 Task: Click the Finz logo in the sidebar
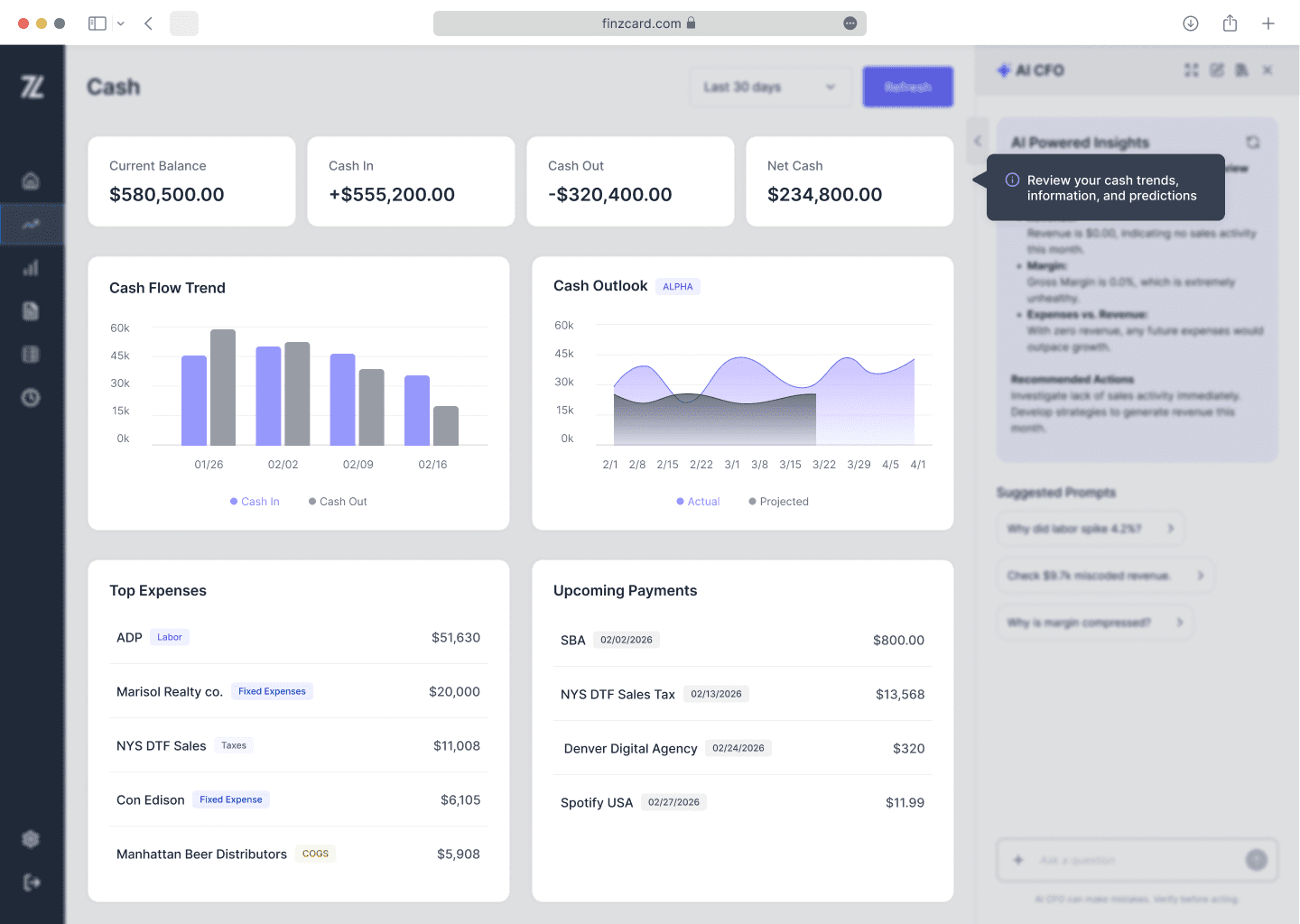32,87
